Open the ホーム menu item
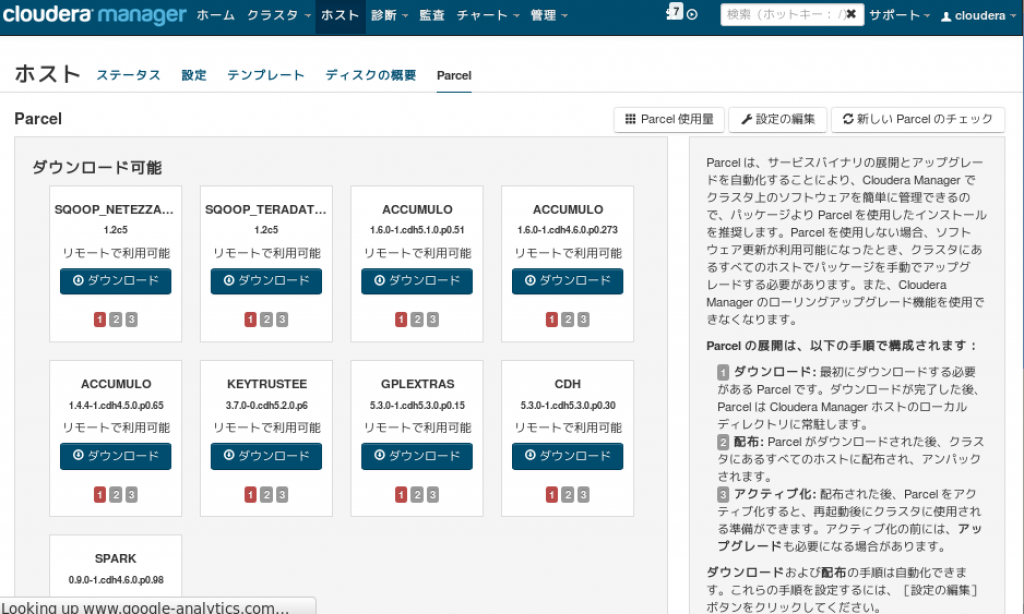This screenshot has height=614, width=1024. tap(216, 15)
